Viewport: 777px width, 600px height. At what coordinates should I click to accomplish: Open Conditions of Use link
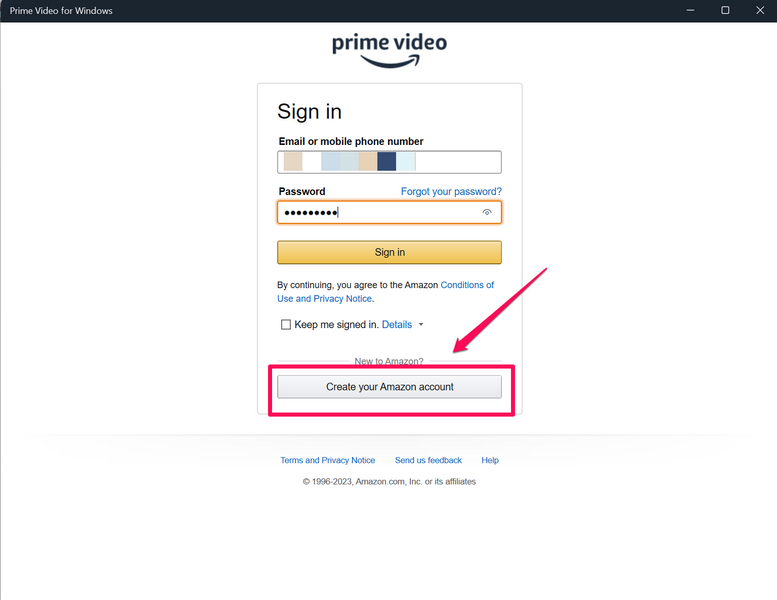467,285
